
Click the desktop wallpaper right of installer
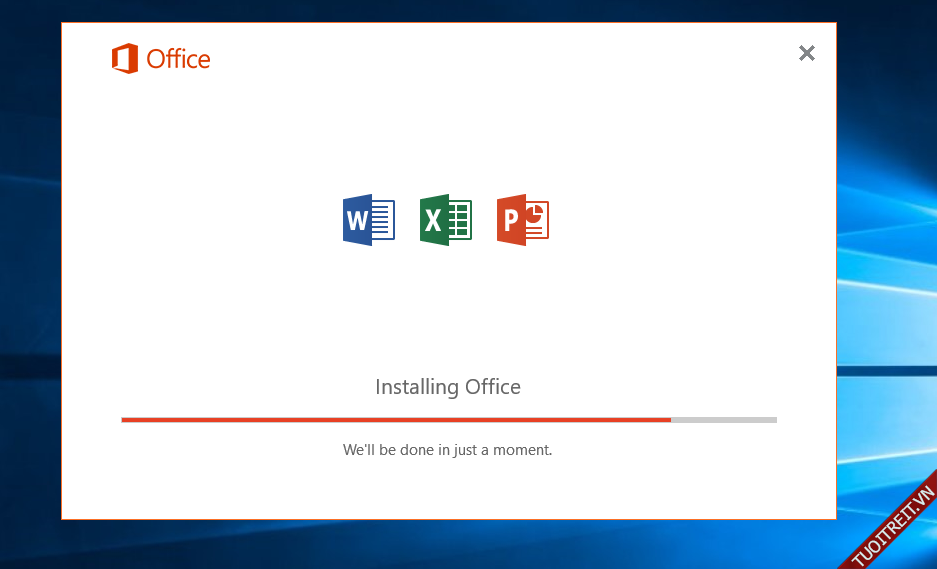pyautogui.click(x=886, y=250)
